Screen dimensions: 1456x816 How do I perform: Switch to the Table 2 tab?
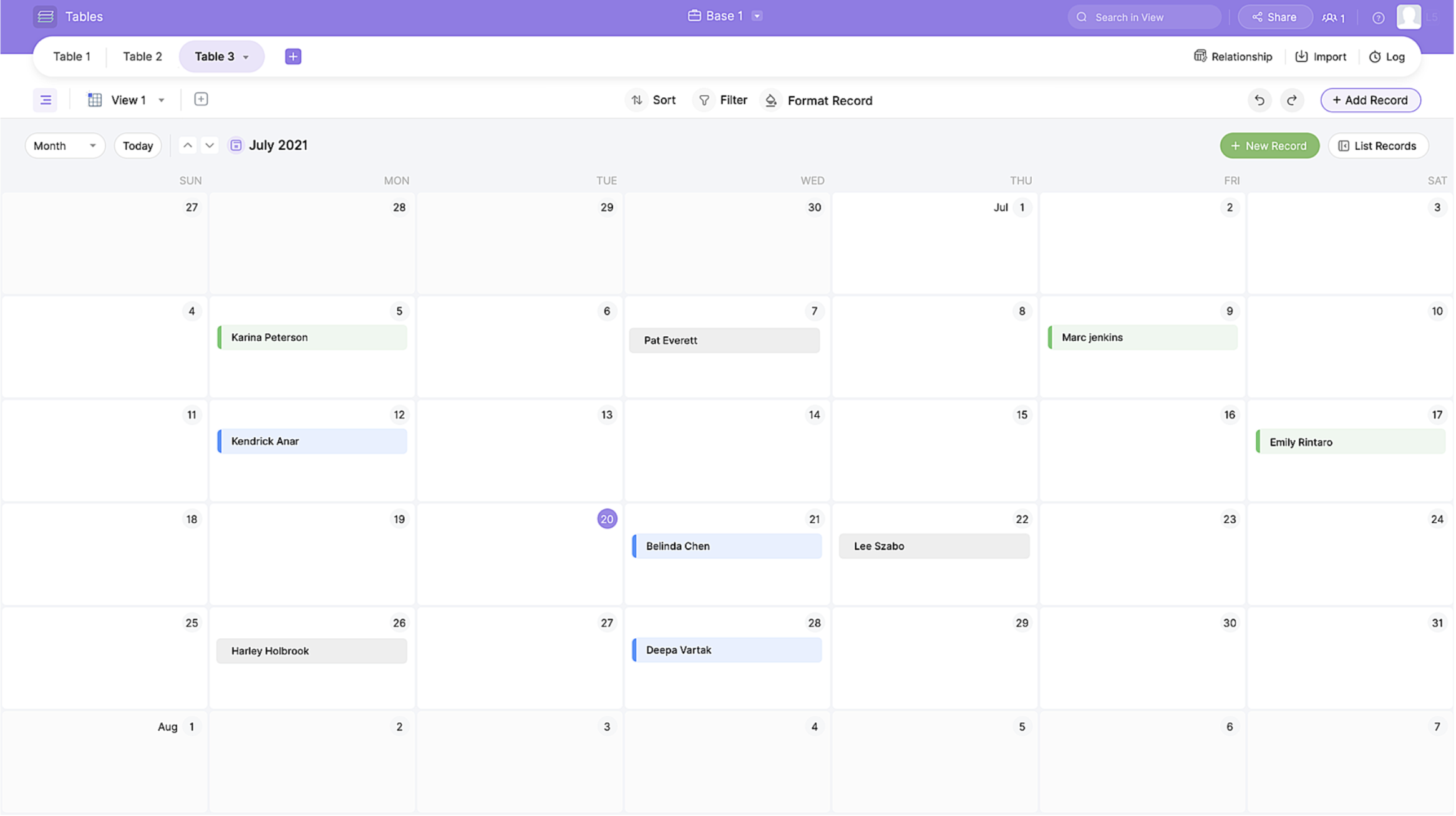(142, 56)
